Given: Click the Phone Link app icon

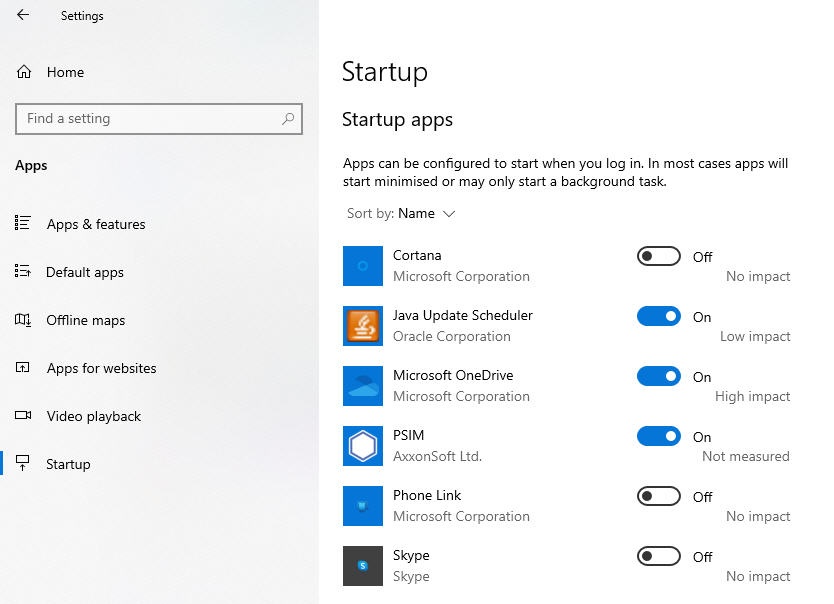Looking at the screenshot, I should pyautogui.click(x=363, y=506).
